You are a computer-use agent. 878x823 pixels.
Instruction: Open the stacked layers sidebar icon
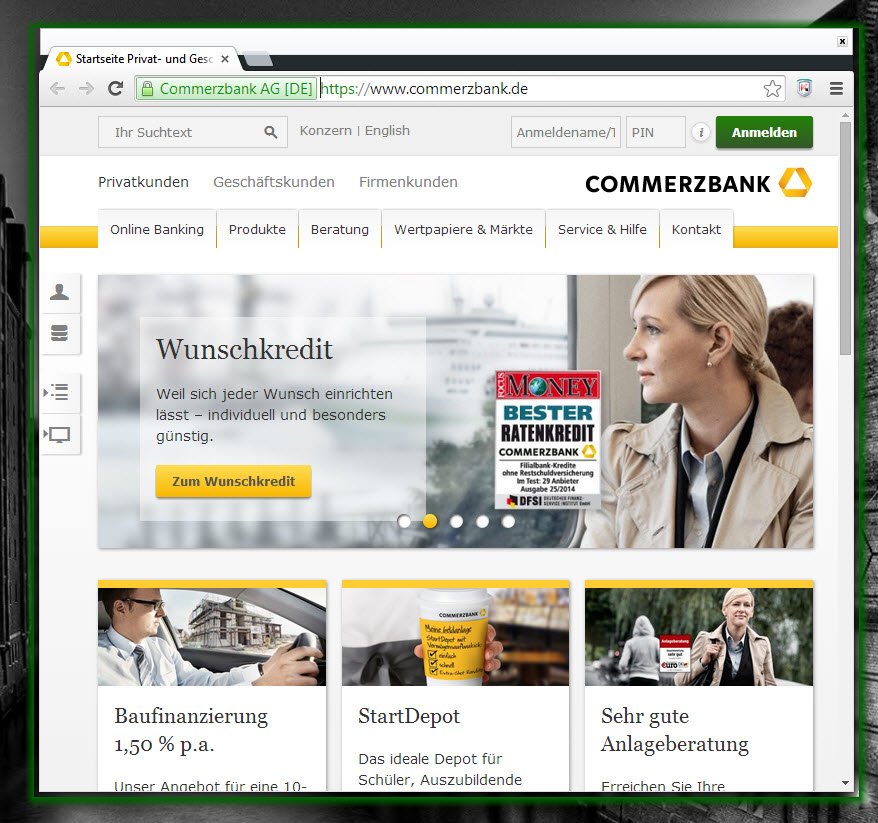pos(59,334)
